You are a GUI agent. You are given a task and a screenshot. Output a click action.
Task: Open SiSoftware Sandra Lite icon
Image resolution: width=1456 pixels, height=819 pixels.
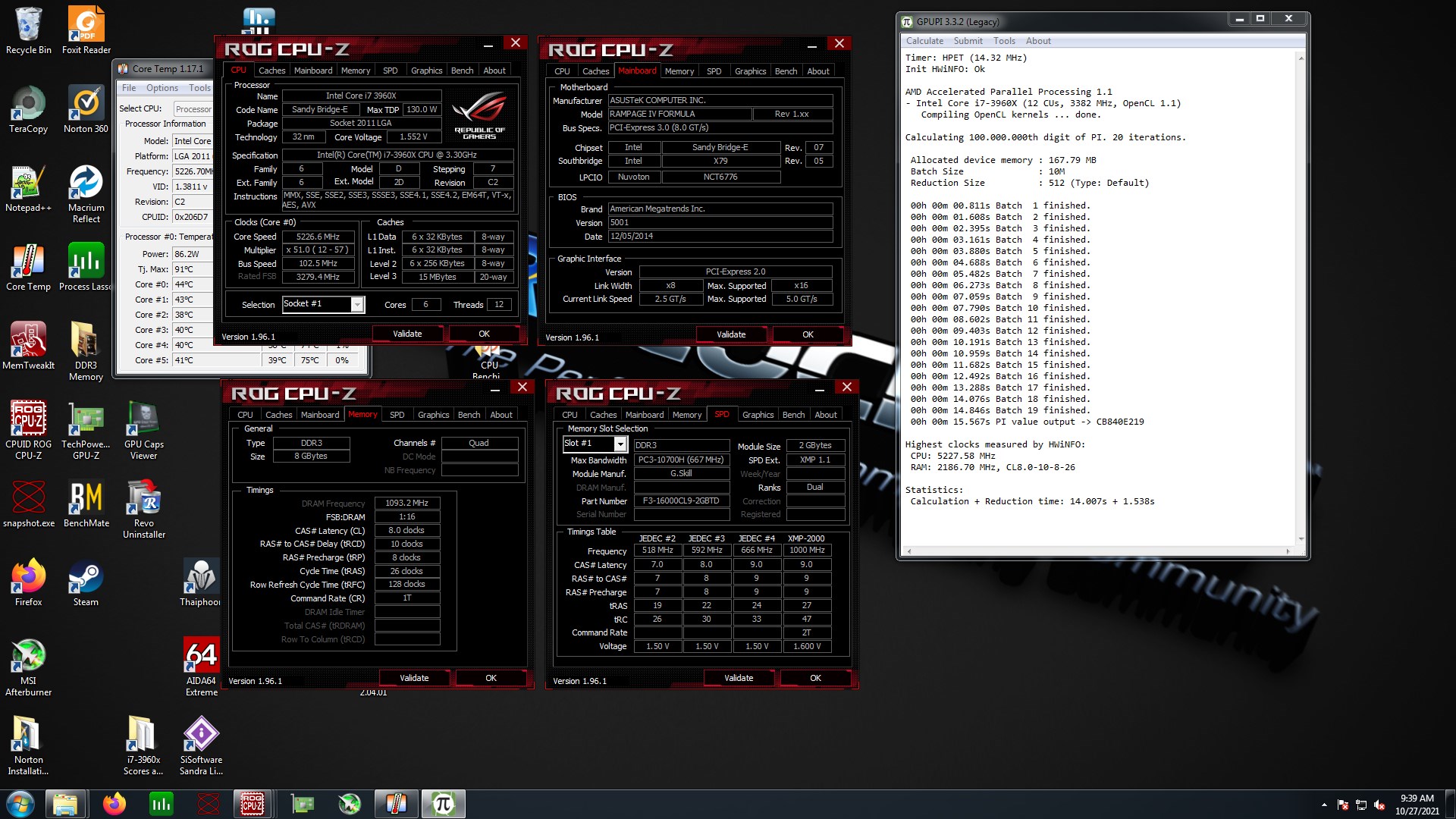[x=202, y=745]
